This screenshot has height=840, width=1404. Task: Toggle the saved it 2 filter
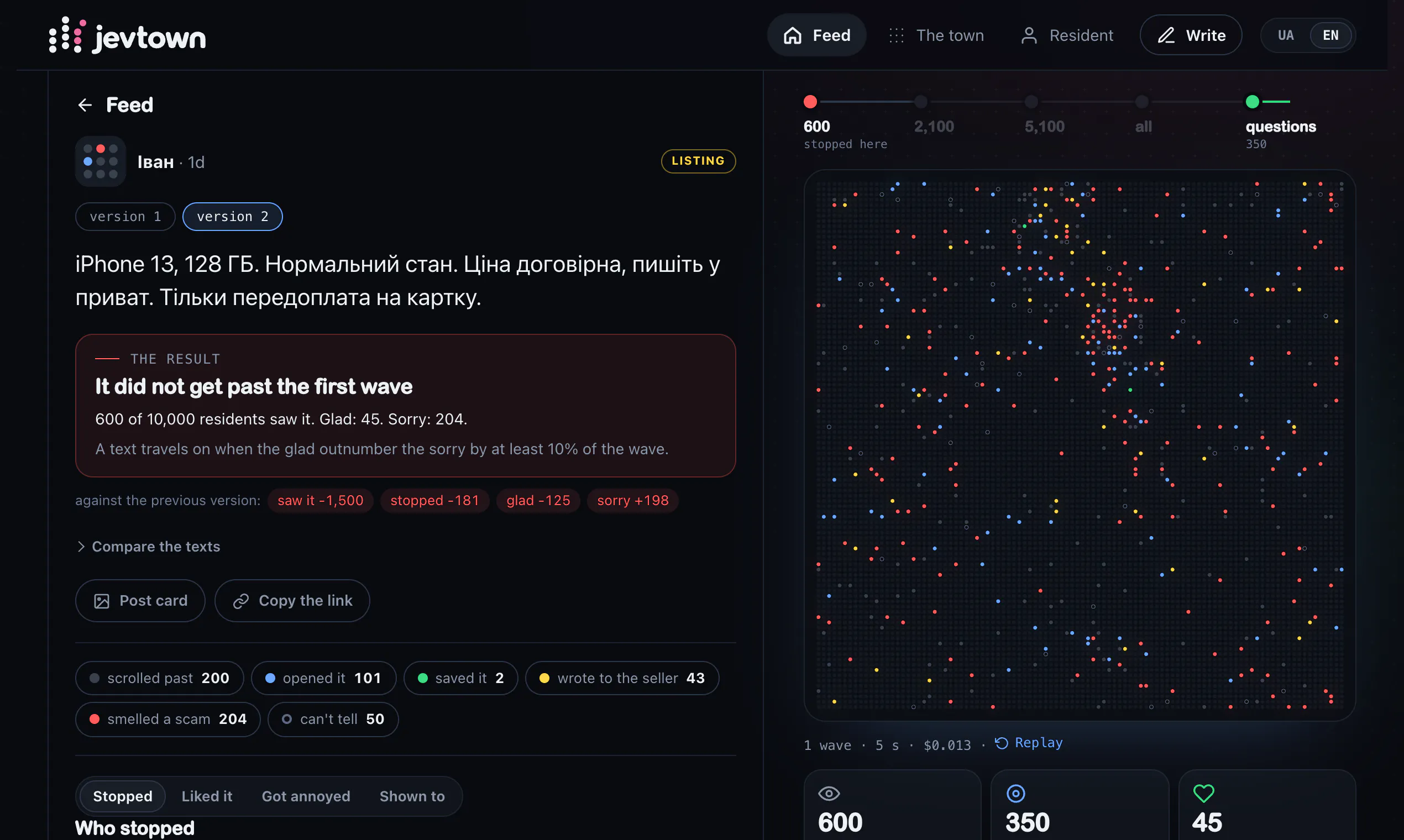coord(460,678)
